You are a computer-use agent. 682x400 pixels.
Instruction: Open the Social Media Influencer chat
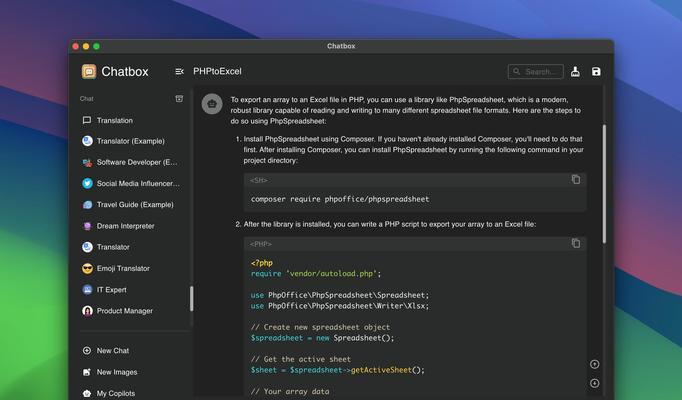click(137, 184)
